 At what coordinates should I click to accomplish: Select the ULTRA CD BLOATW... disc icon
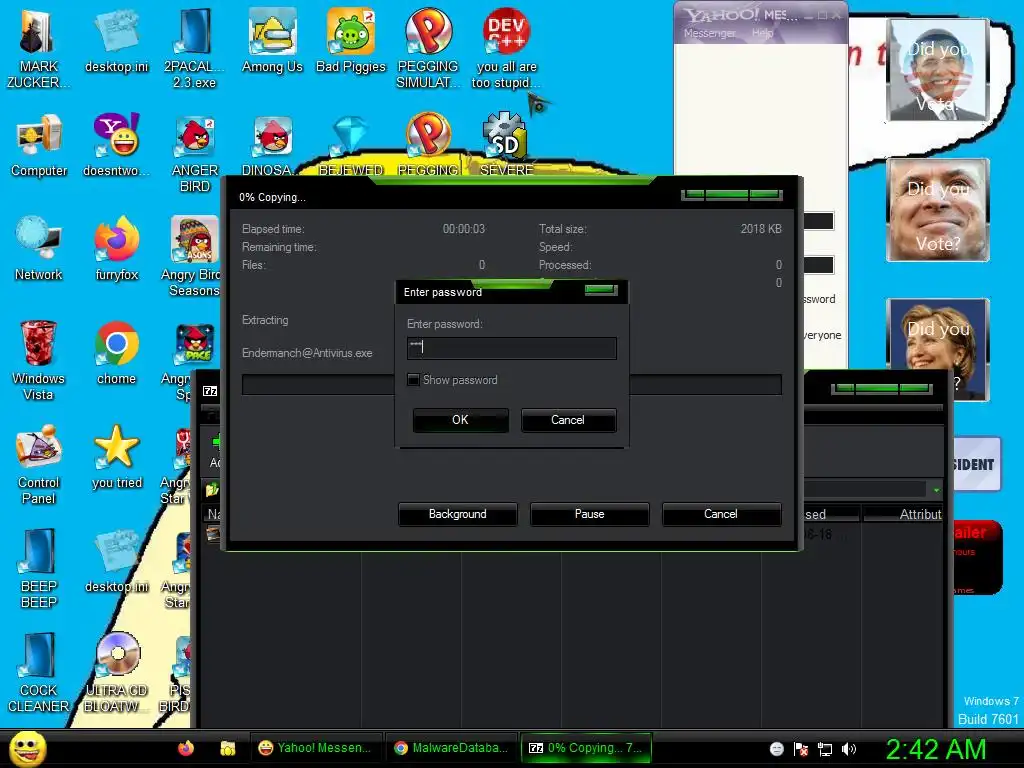pyautogui.click(x=116, y=673)
